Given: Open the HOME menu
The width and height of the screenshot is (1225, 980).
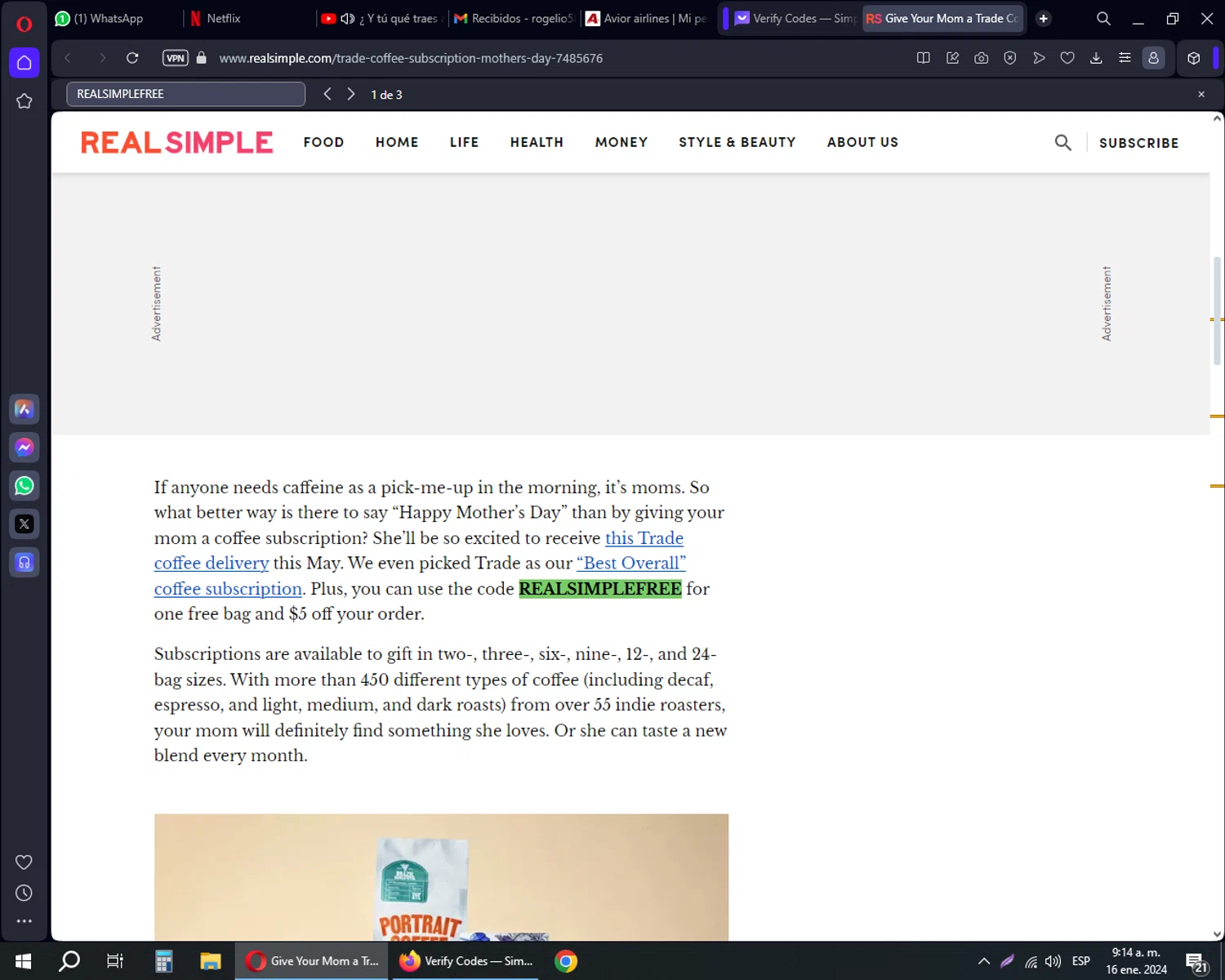Looking at the screenshot, I should [397, 142].
